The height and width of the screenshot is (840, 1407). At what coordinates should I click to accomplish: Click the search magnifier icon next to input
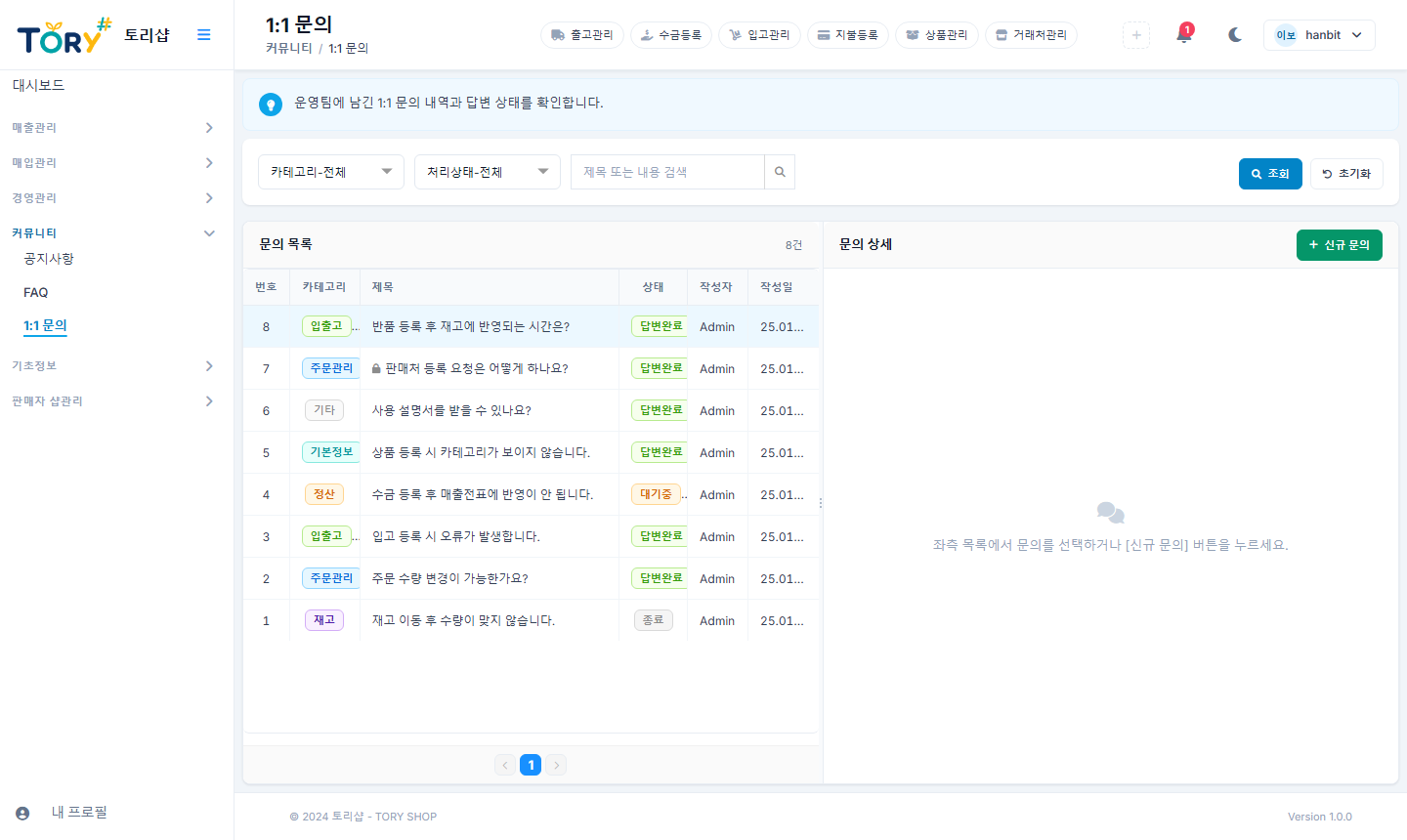[780, 172]
